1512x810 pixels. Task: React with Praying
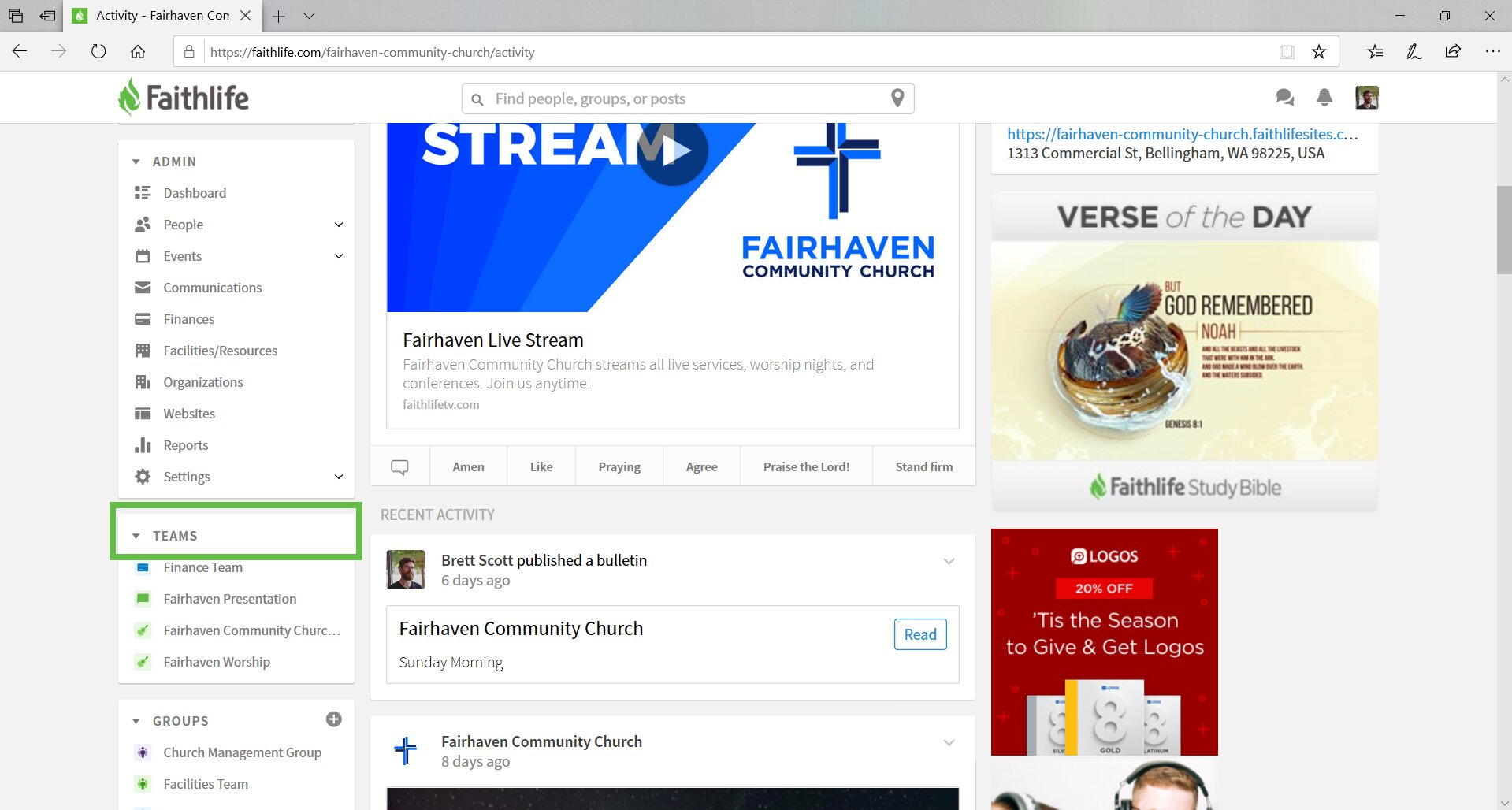click(619, 466)
